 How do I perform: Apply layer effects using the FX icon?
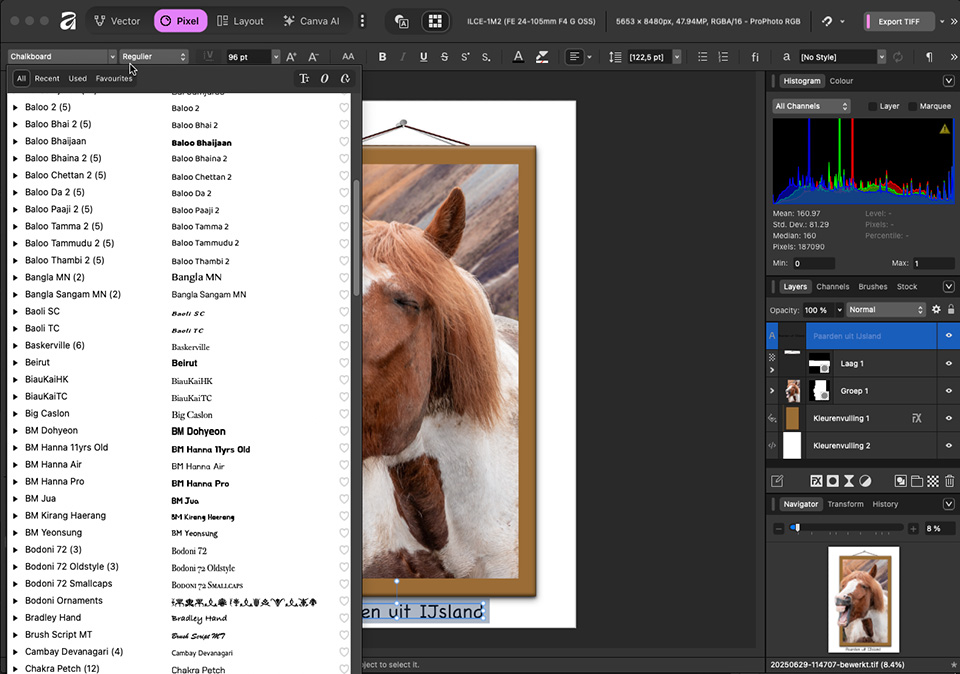816,482
